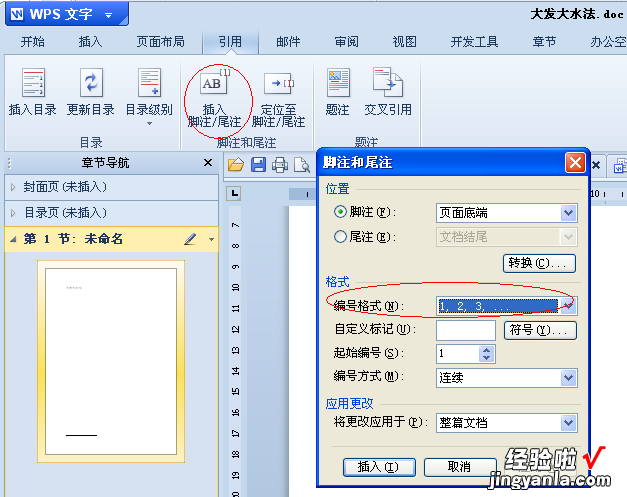
Task: Click Go to Footnote/Endnote (定位至脚注/尾注) icon
Action: point(279,84)
